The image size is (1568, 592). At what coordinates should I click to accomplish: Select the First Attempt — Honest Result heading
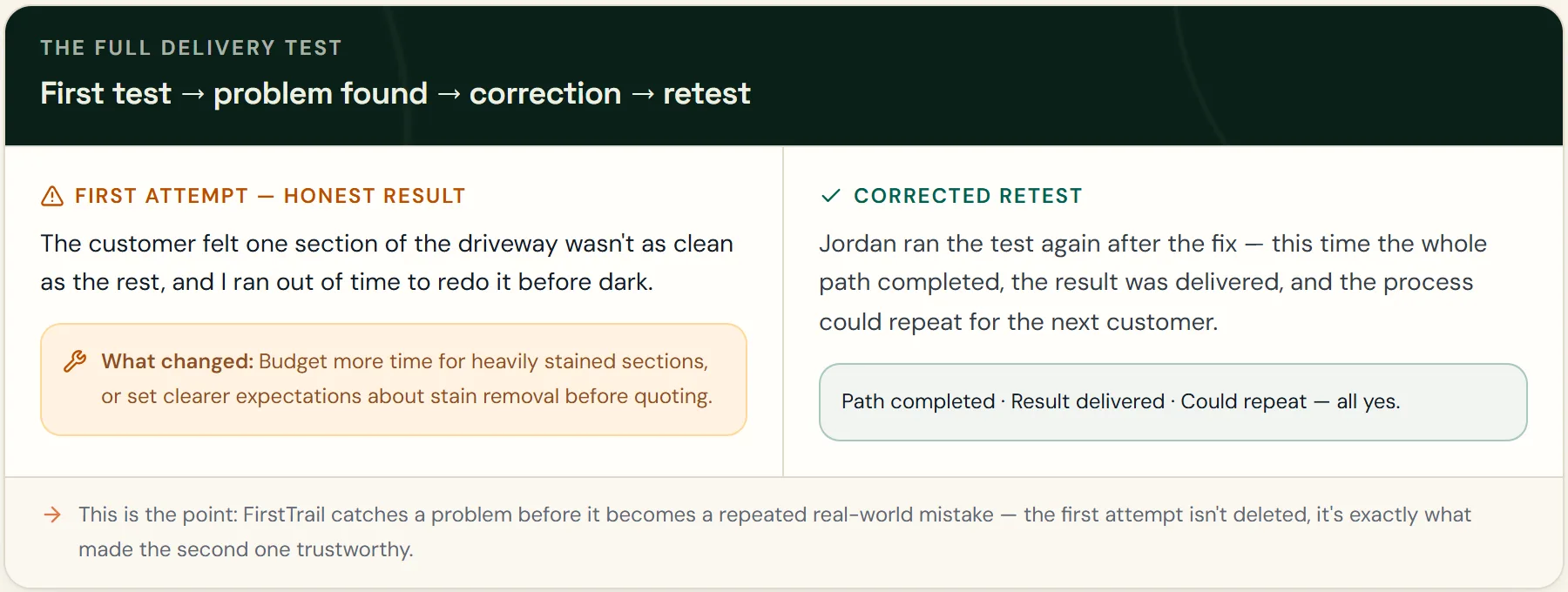270,196
